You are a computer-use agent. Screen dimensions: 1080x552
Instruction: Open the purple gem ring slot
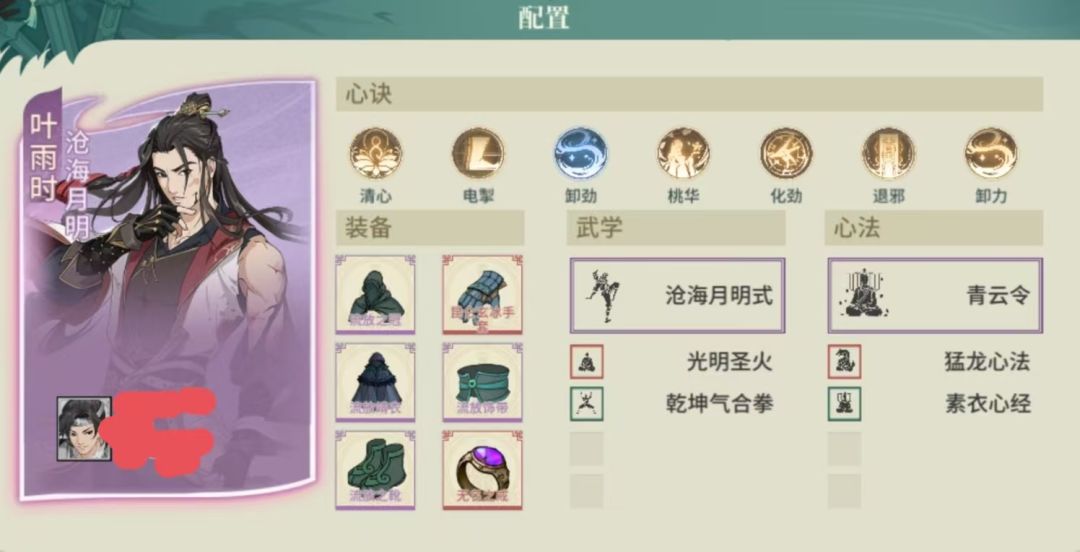482,470
